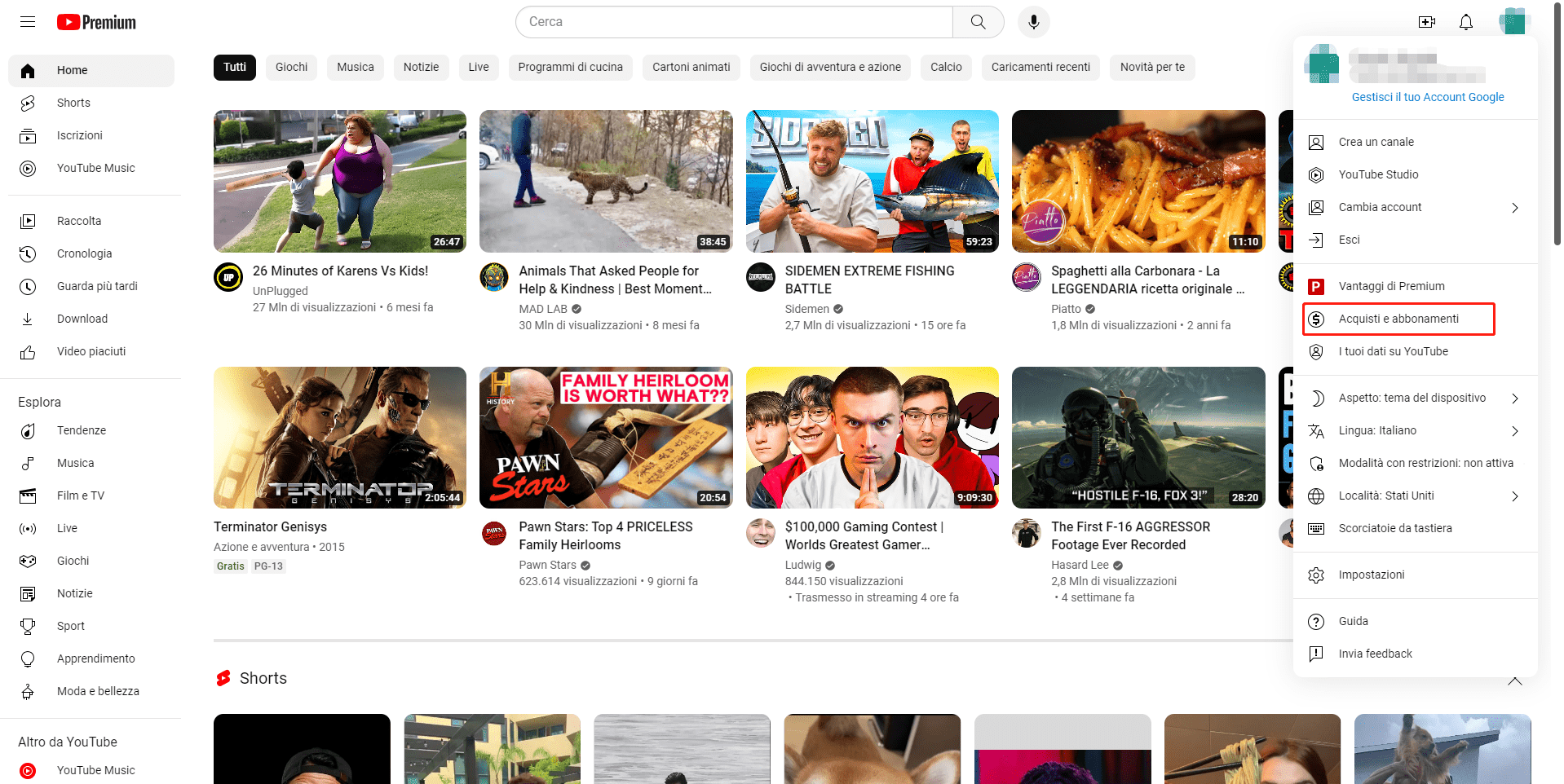
Task: Open YouTube Studio from menu
Action: pyautogui.click(x=1415, y=174)
